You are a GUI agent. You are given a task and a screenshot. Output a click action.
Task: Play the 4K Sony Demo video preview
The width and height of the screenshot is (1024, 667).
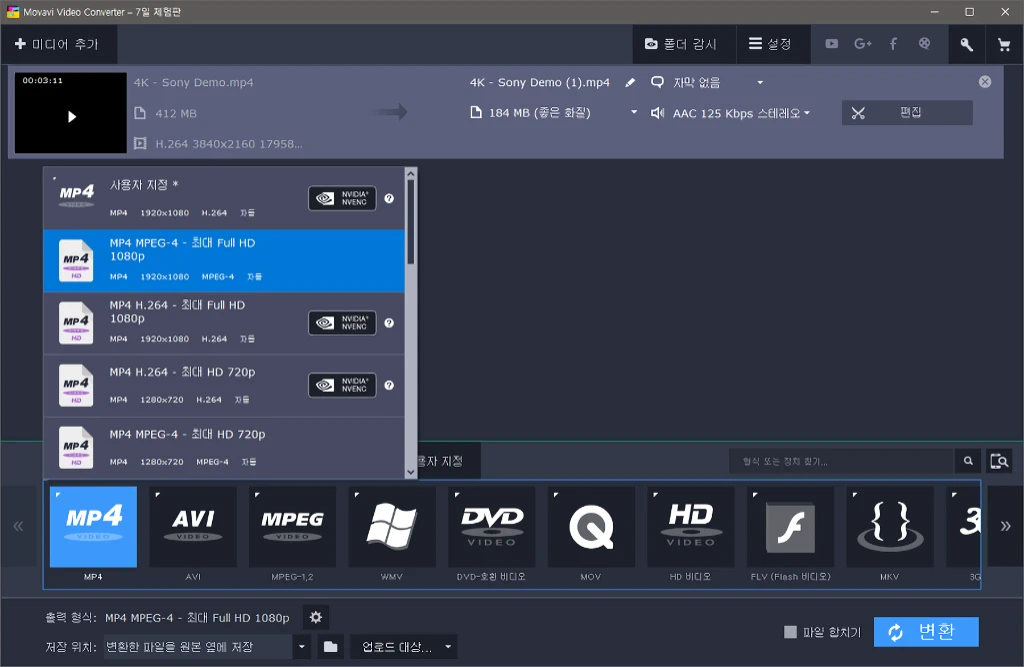click(71, 116)
